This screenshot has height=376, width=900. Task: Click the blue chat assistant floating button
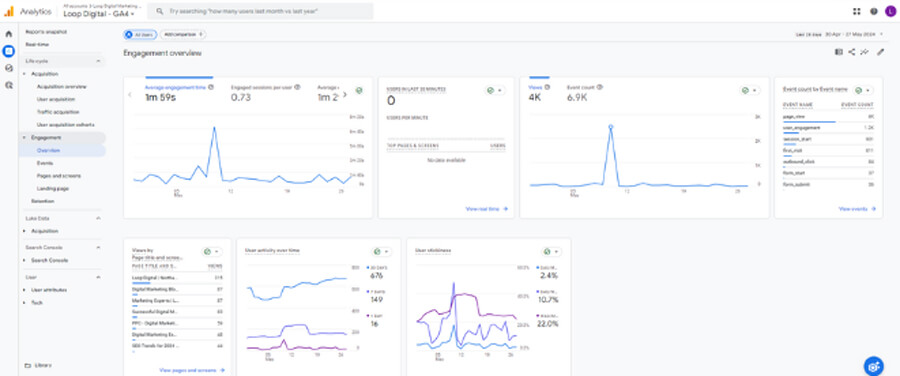874,366
